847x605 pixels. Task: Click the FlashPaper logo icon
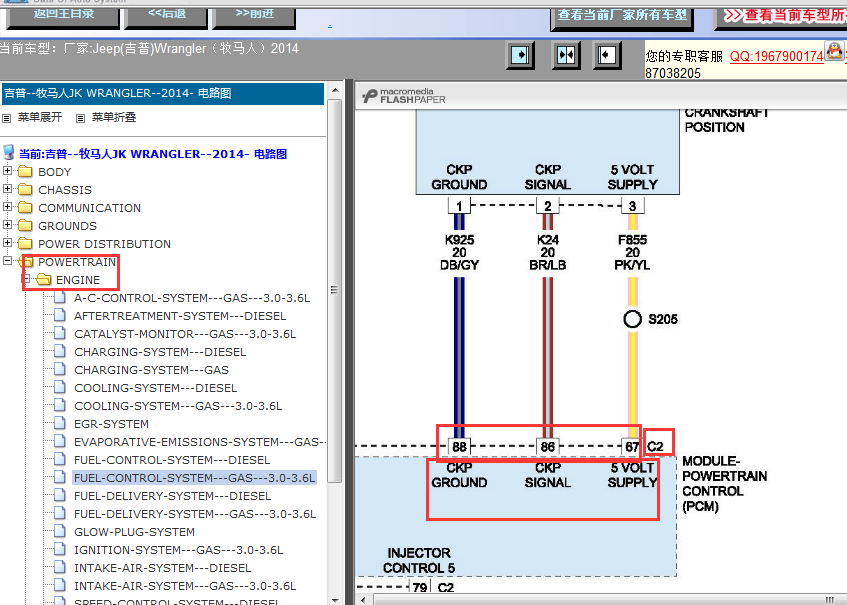click(370, 96)
